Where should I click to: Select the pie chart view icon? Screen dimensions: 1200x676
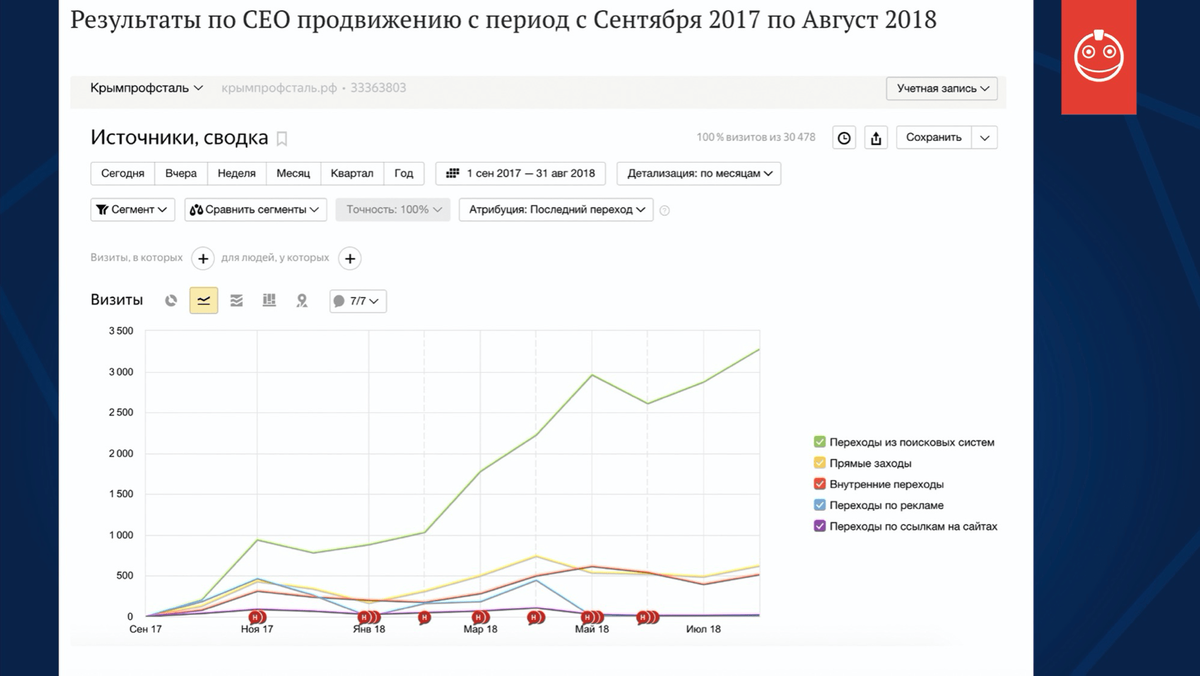point(171,300)
